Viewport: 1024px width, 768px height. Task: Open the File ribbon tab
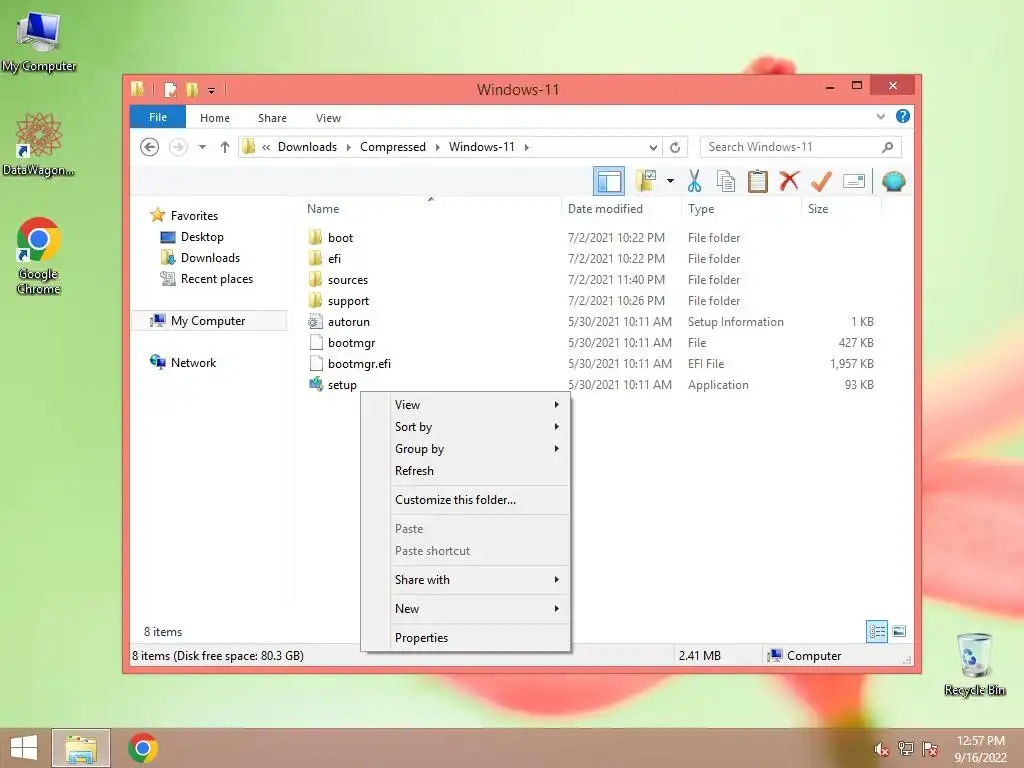click(x=158, y=117)
